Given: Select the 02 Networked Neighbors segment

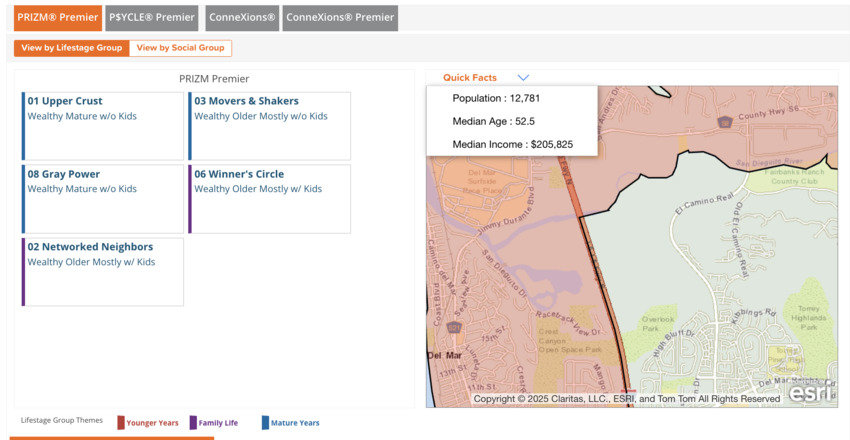Looking at the screenshot, I should point(103,271).
